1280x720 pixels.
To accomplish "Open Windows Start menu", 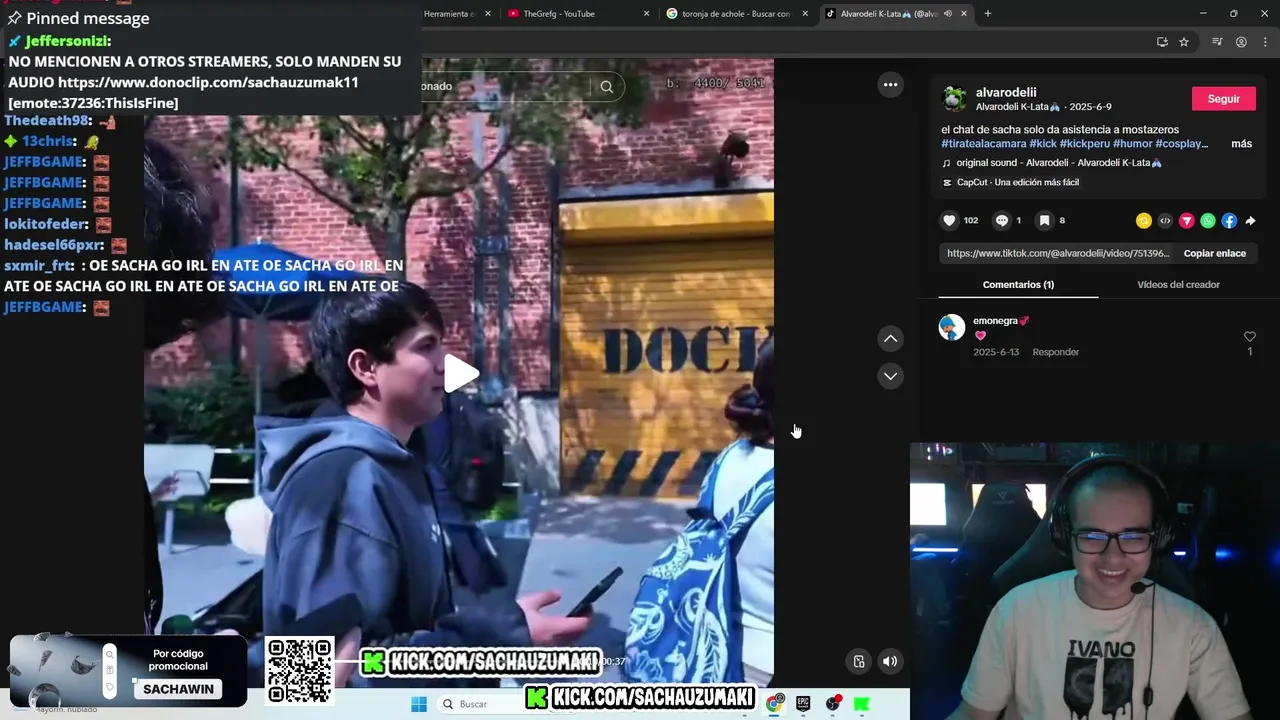I will 419,704.
